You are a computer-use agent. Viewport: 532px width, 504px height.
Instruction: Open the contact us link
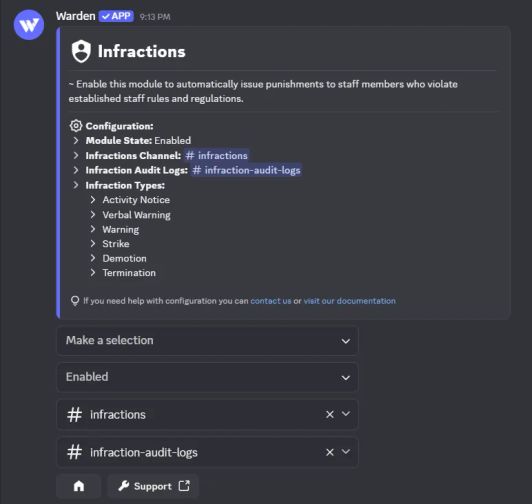point(271,301)
